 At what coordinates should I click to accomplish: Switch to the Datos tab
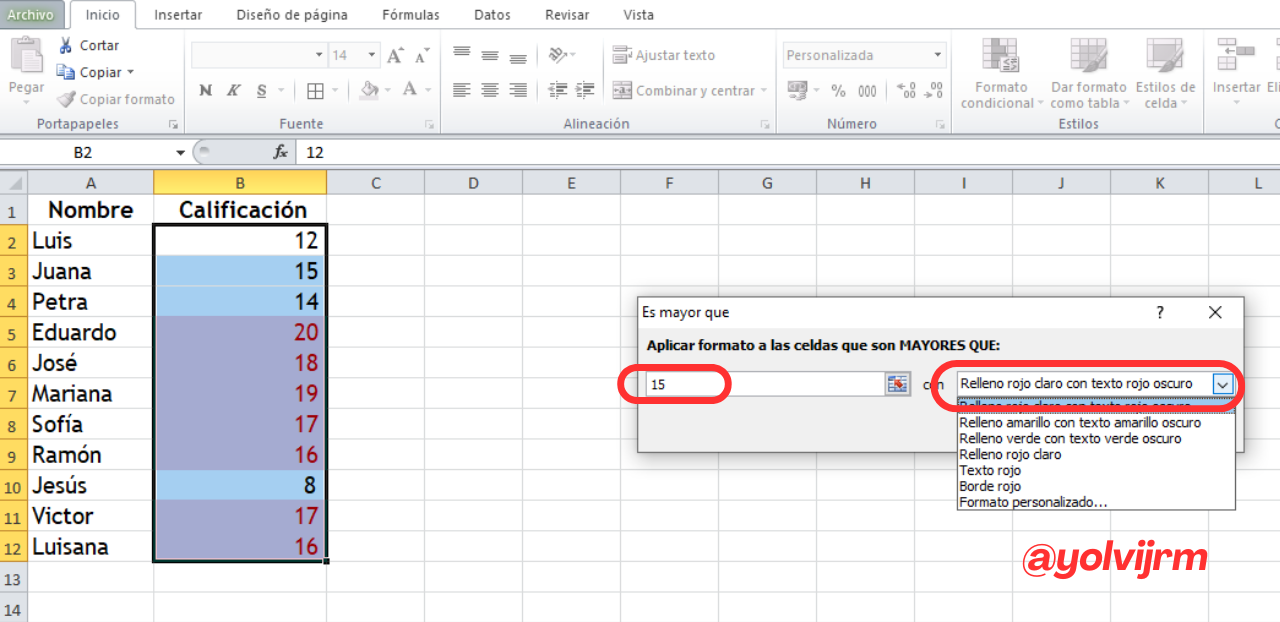pyautogui.click(x=492, y=15)
